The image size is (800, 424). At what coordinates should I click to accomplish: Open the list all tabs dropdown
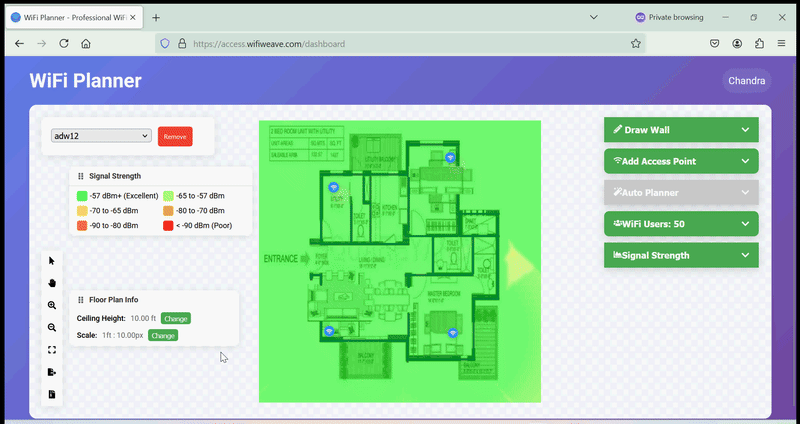click(x=593, y=17)
